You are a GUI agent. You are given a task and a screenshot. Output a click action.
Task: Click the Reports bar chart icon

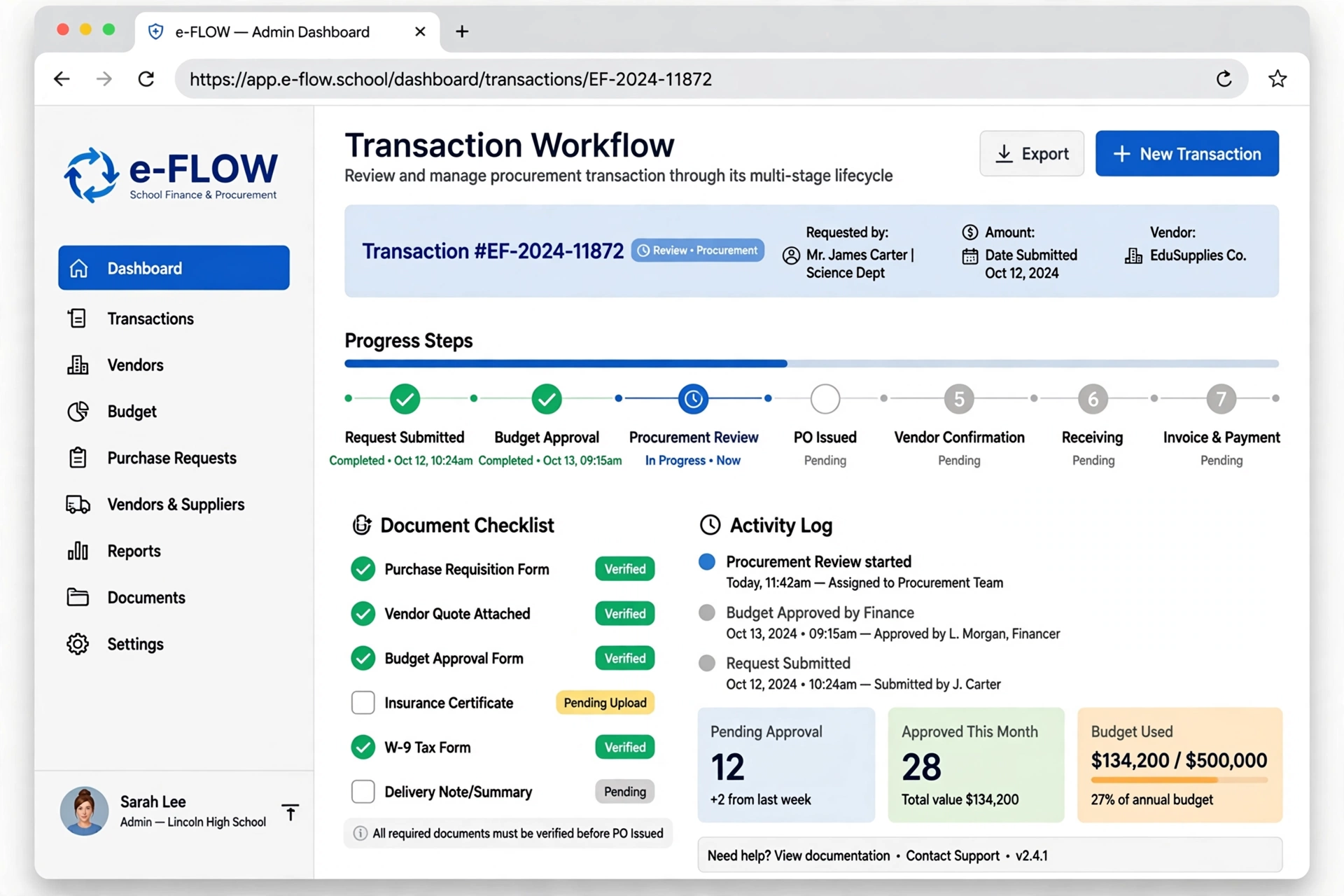click(78, 551)
